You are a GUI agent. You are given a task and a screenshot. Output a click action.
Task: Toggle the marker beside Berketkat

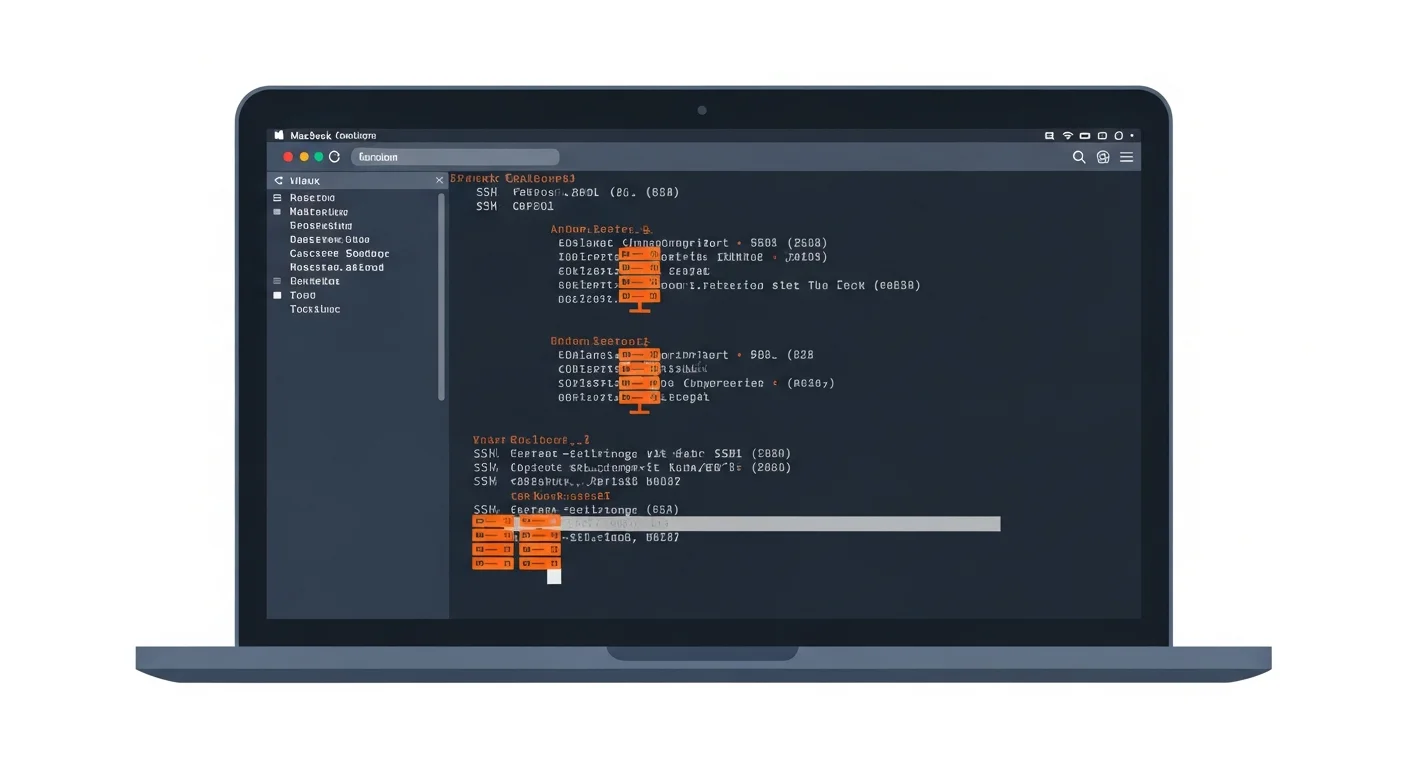click(x=278, y=281)
